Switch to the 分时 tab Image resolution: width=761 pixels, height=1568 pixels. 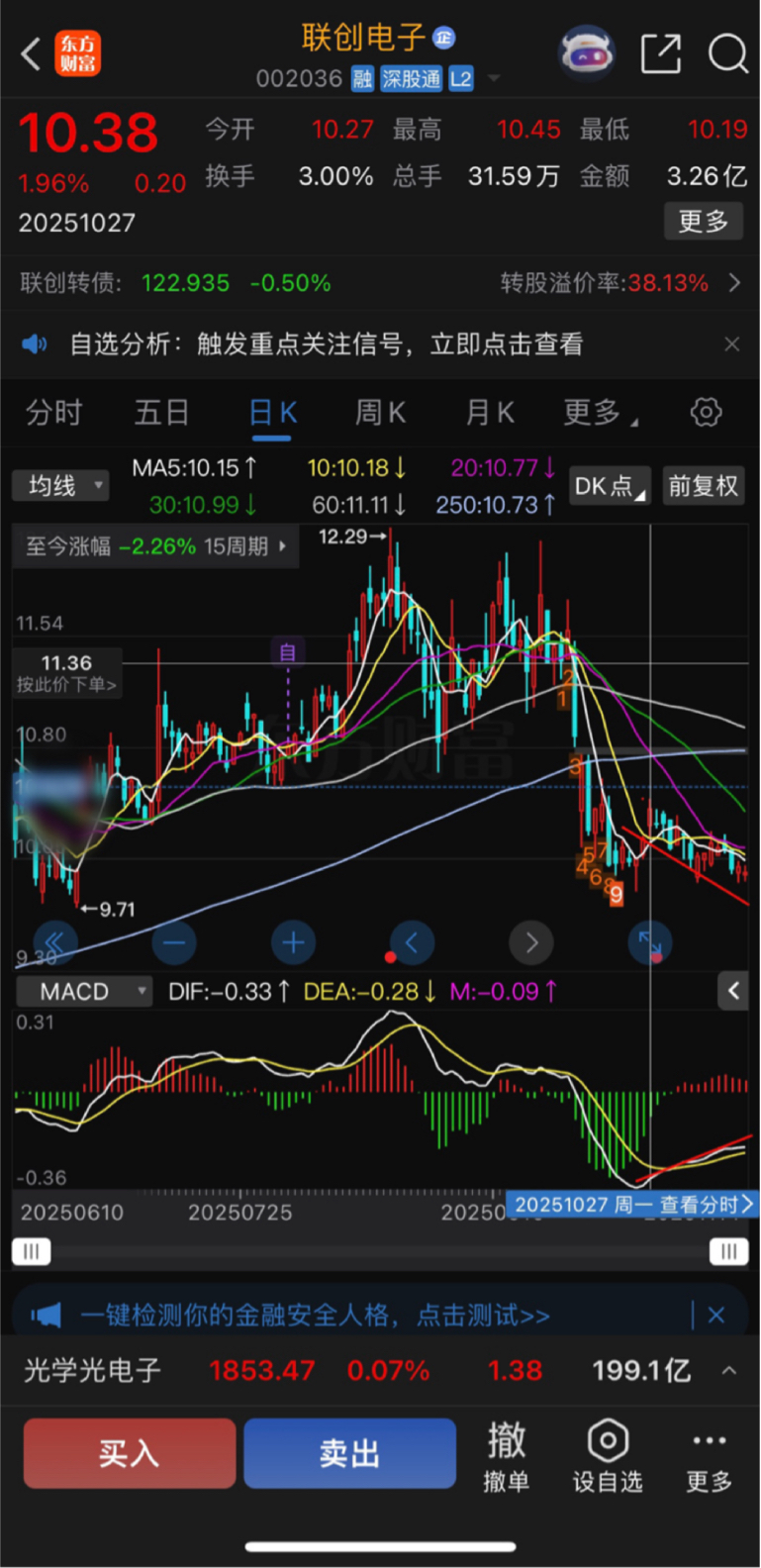[53, 412]
